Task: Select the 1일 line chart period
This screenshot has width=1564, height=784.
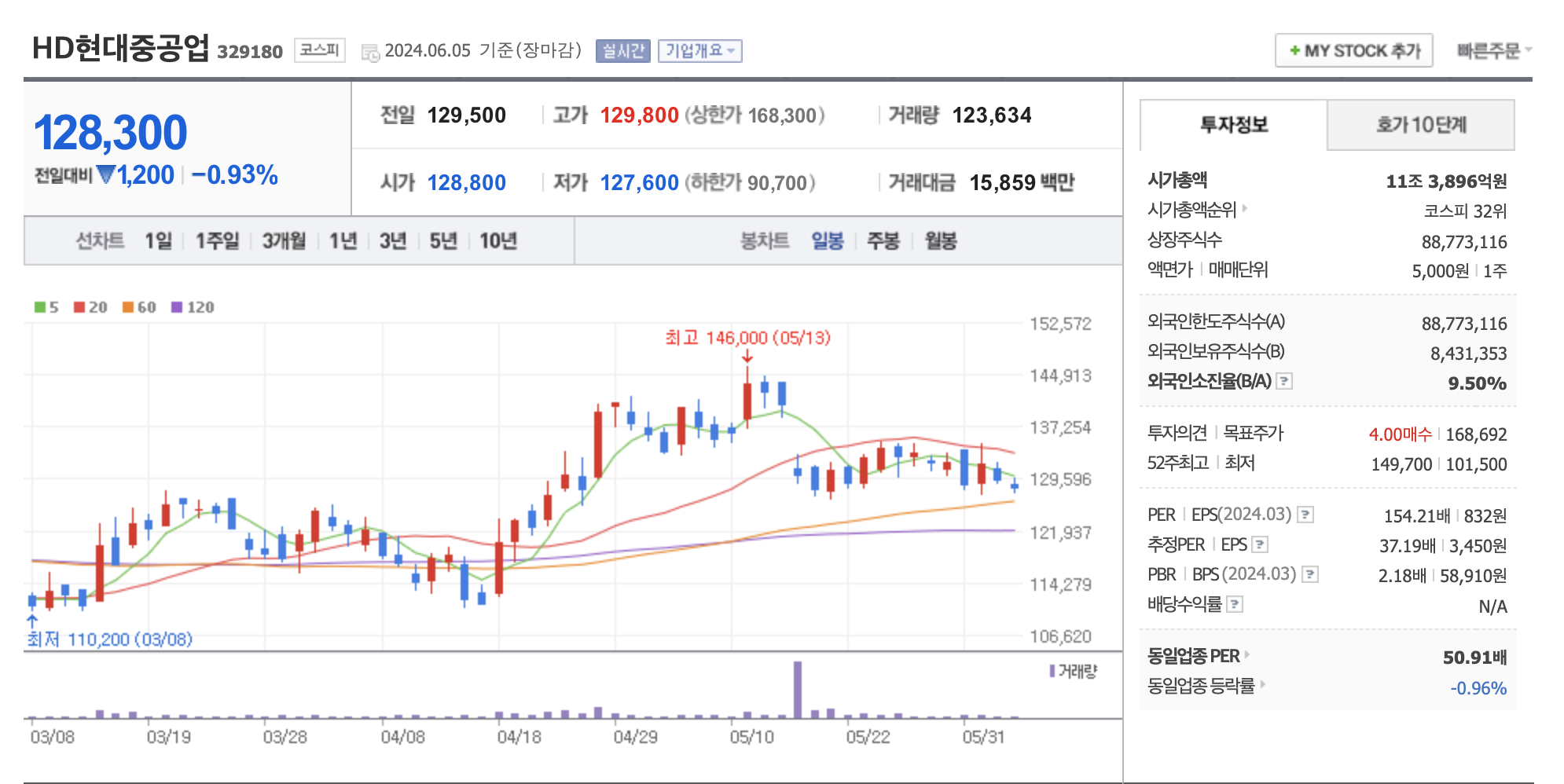Action: tap(158, 241)
